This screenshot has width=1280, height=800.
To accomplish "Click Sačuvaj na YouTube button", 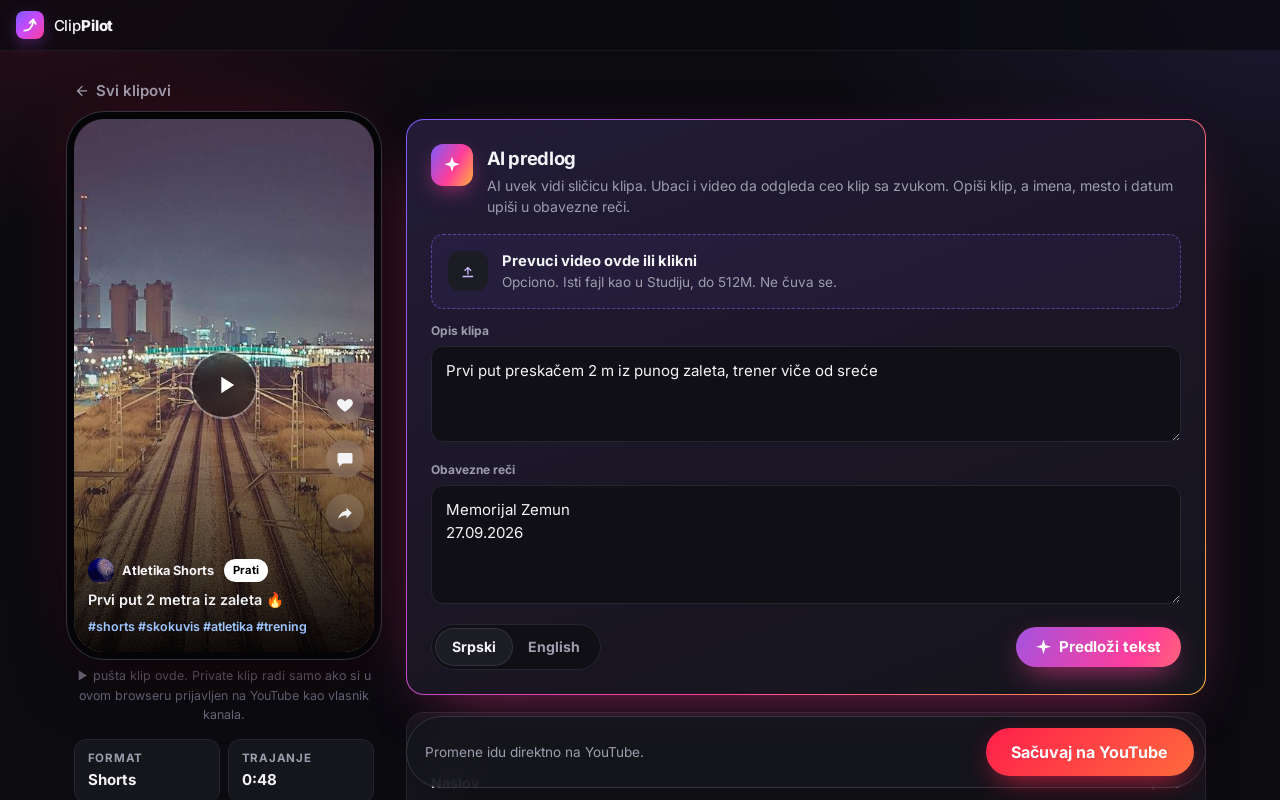I will 1090,752.
